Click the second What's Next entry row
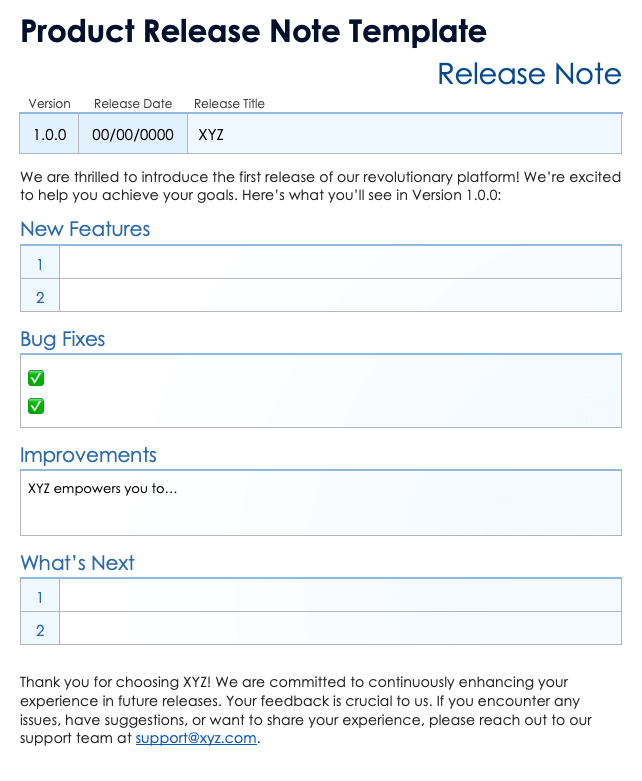 tap(340, 630)
